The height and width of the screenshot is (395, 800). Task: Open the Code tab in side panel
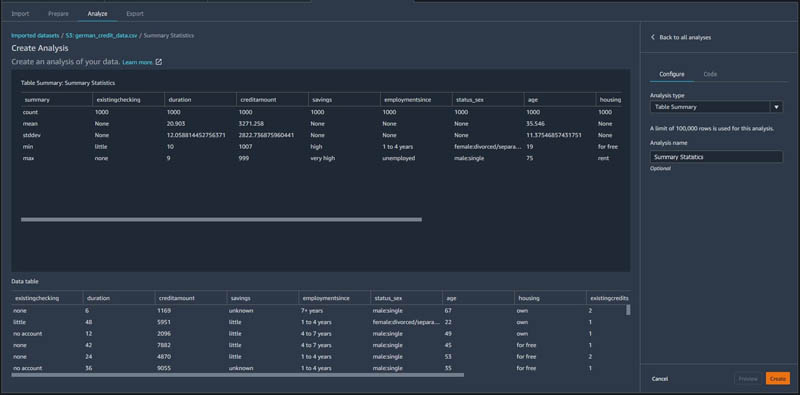tap(710, 74)
